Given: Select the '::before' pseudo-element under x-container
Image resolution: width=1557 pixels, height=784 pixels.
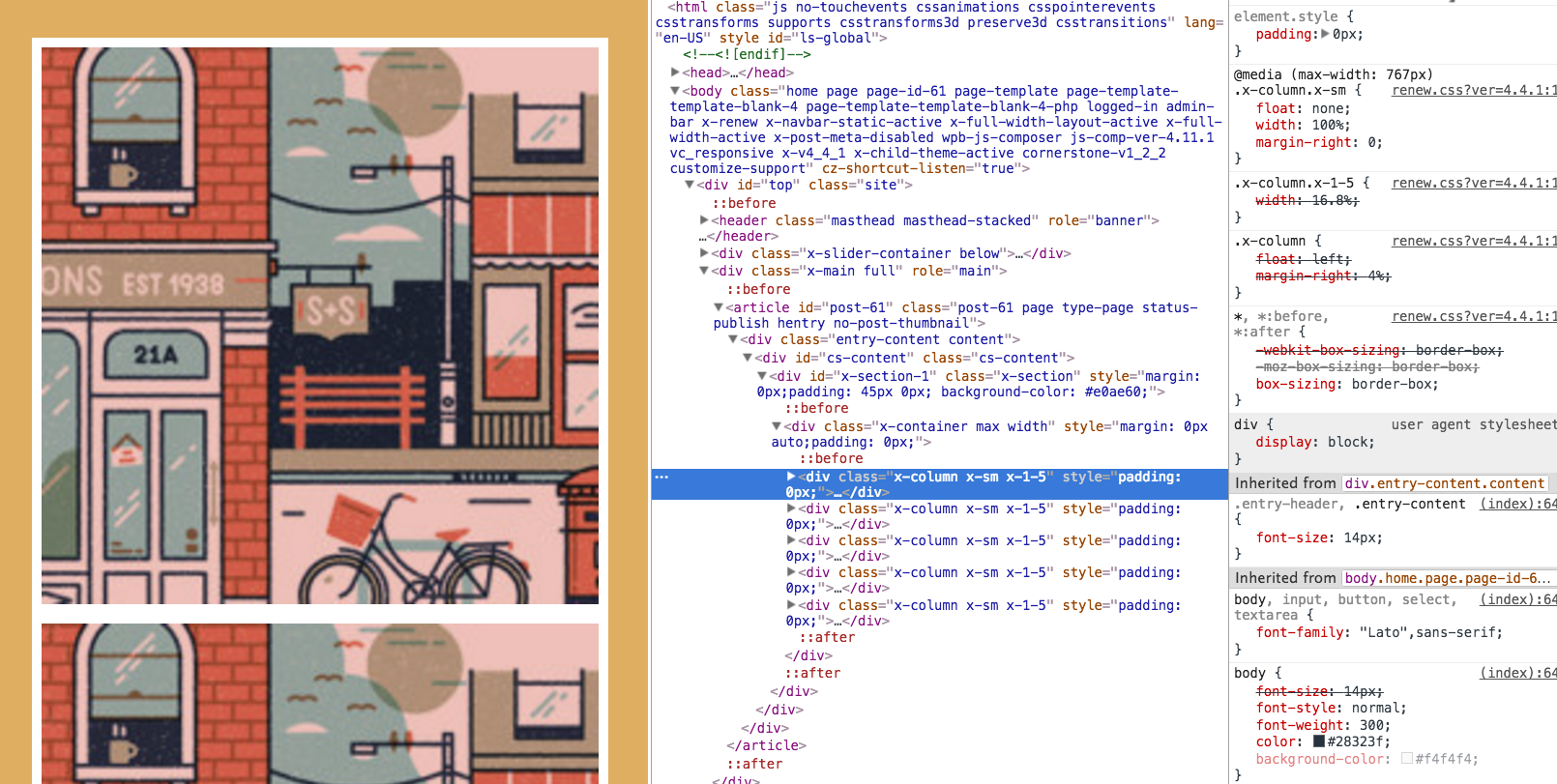Looking at the screenshot, I should click(x=831, y=458).
